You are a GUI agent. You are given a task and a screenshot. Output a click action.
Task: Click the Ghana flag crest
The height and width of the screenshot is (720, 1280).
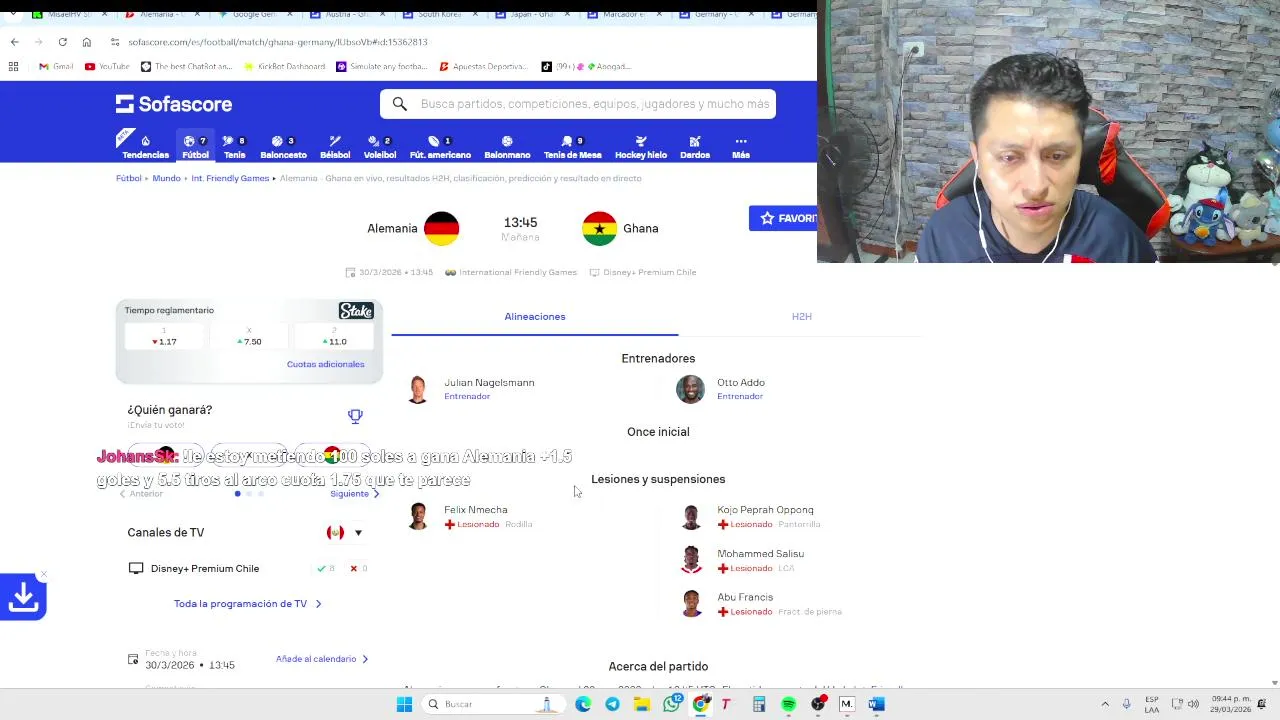(600, 228)
